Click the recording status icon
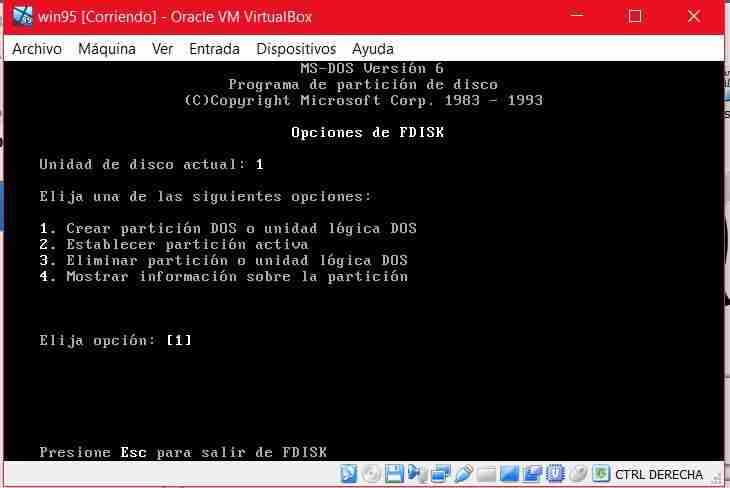The width and height of the screenshot is (730, 488). [x=532, y=474]
